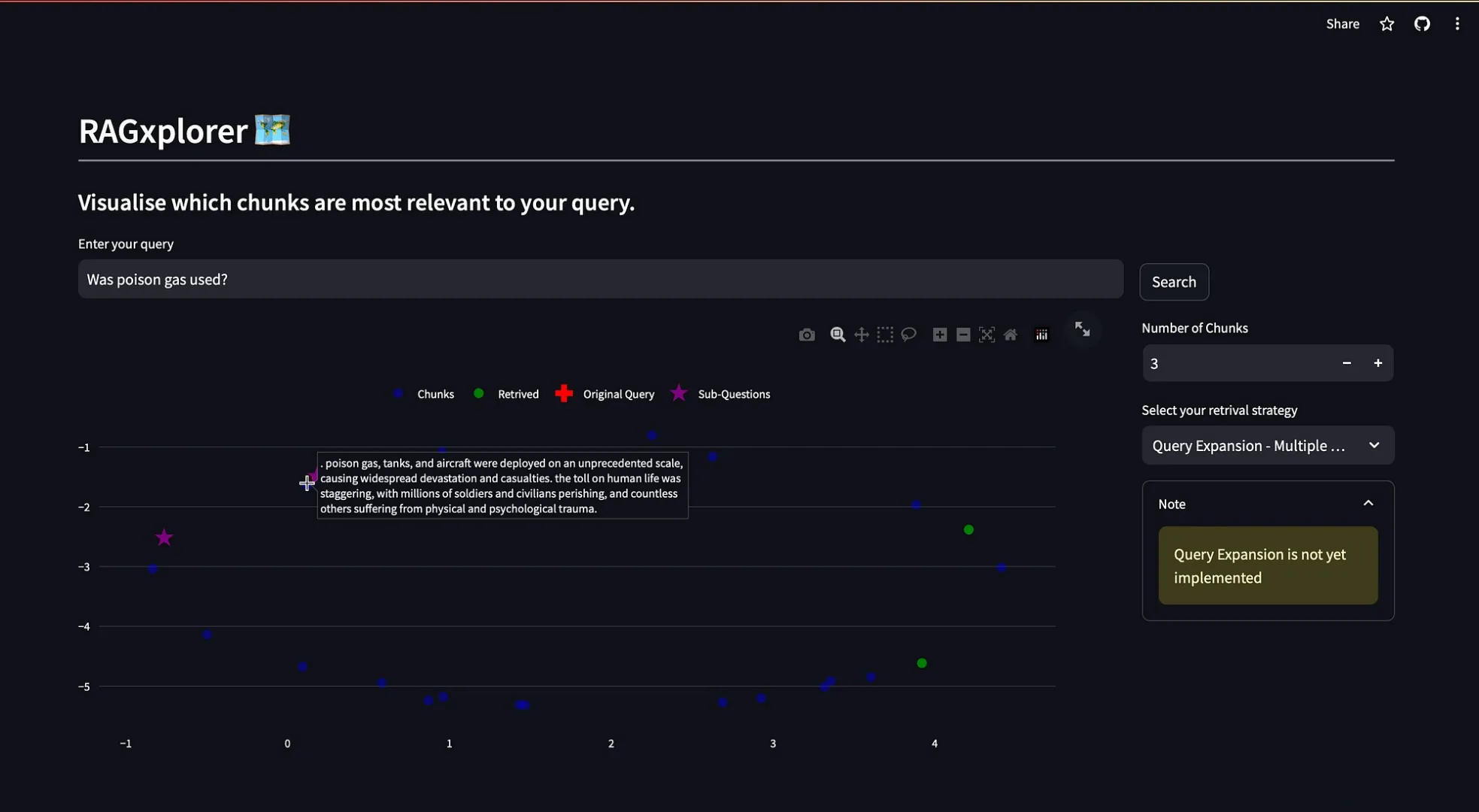Expand chart to fullscreen view

click(1082, 329)
